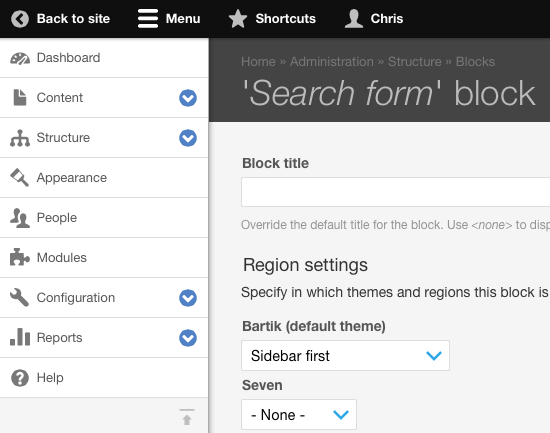This screenshot has width=550, height=433.
Task: Click the People users icon
Action: click(x=20, y=218)
